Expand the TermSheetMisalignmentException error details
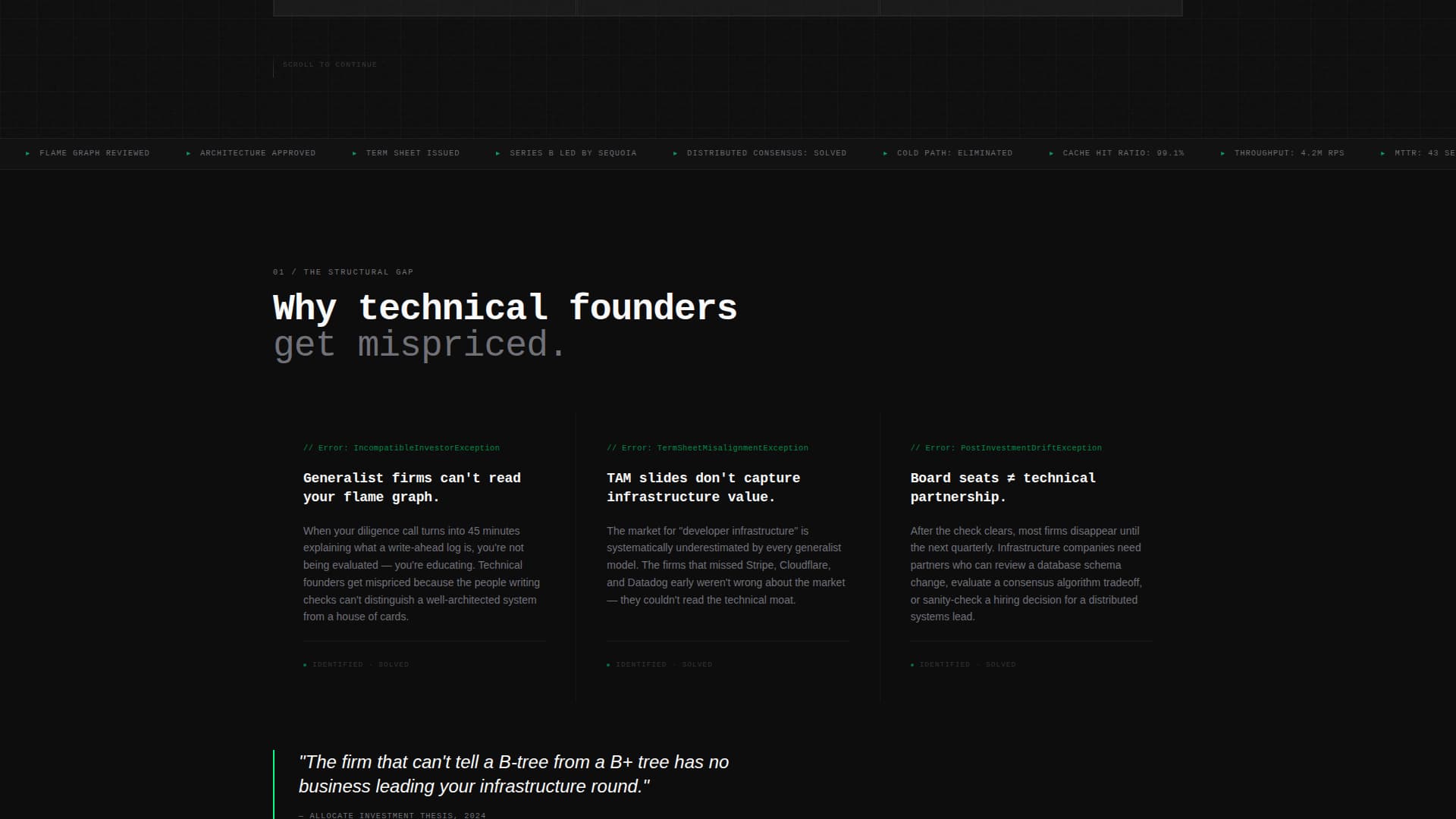The width and height of the screenshot is (1456, 819). [708, 447]
